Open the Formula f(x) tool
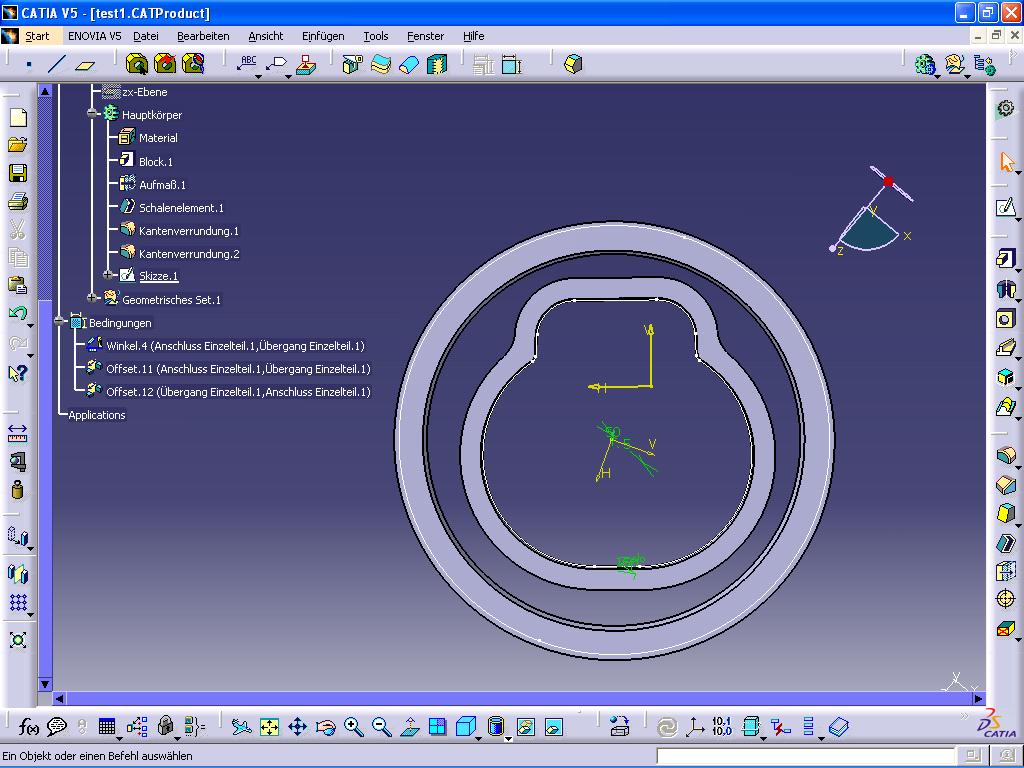The height and width of the screenshot is (768, 1024). click(29, 726)
